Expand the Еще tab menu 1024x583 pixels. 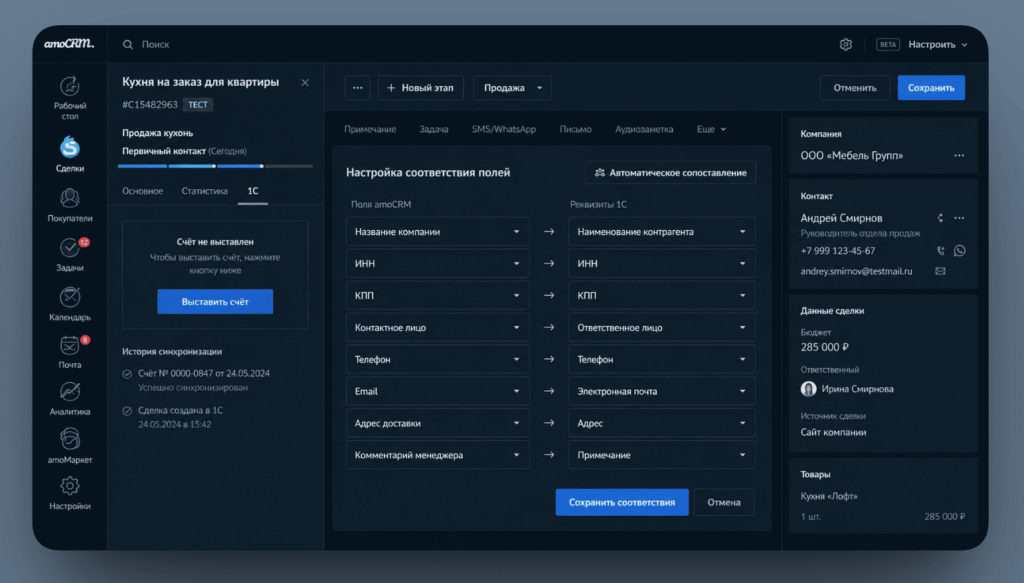tap(711, 129)
